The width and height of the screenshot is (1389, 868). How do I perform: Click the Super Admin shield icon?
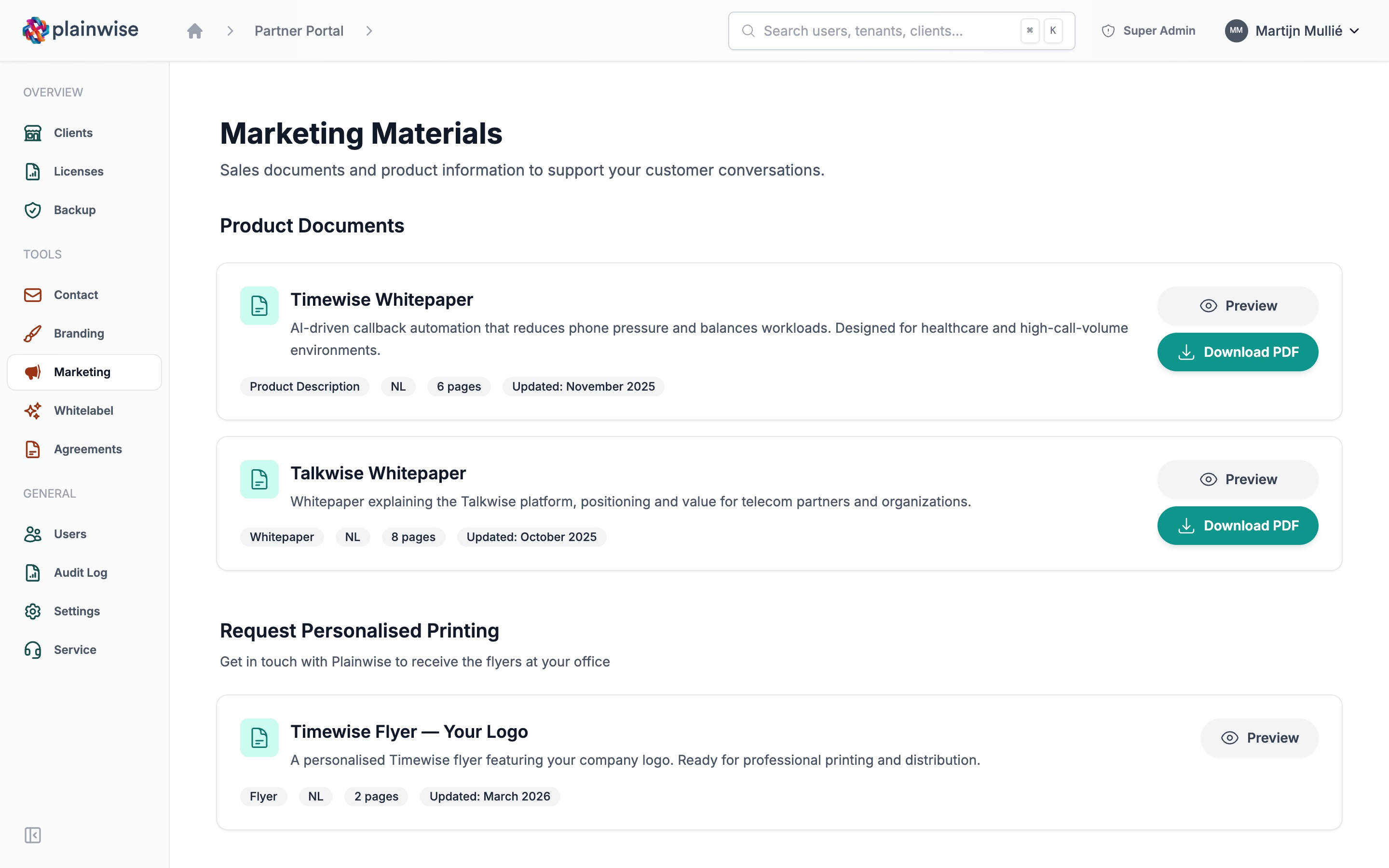coord(1108,31)
